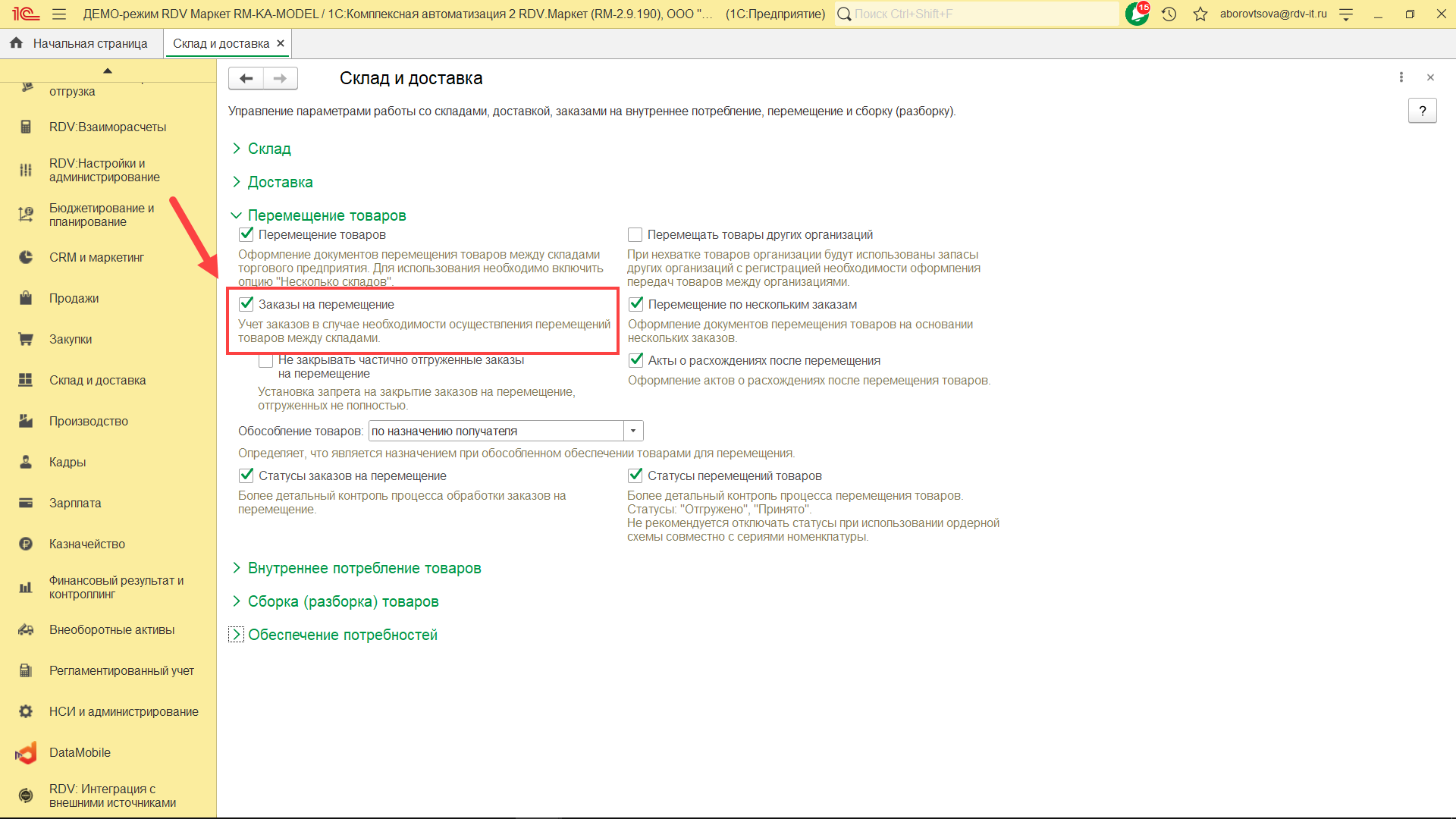The height and width of the screenshot is (819, 1456).
Task: Click the back arrow navigation button
Action: (x=246, y=78)
